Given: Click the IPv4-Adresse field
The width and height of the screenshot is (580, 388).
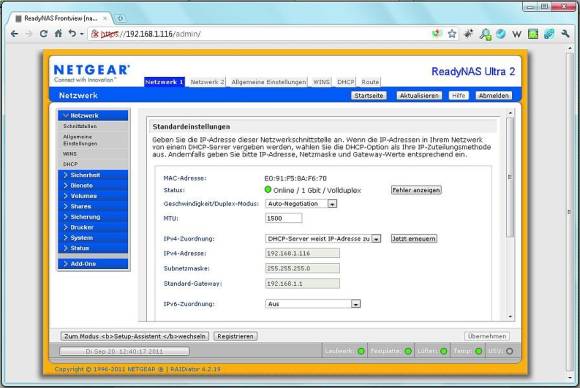Looking at the screenshot, I should click(302, 253).
